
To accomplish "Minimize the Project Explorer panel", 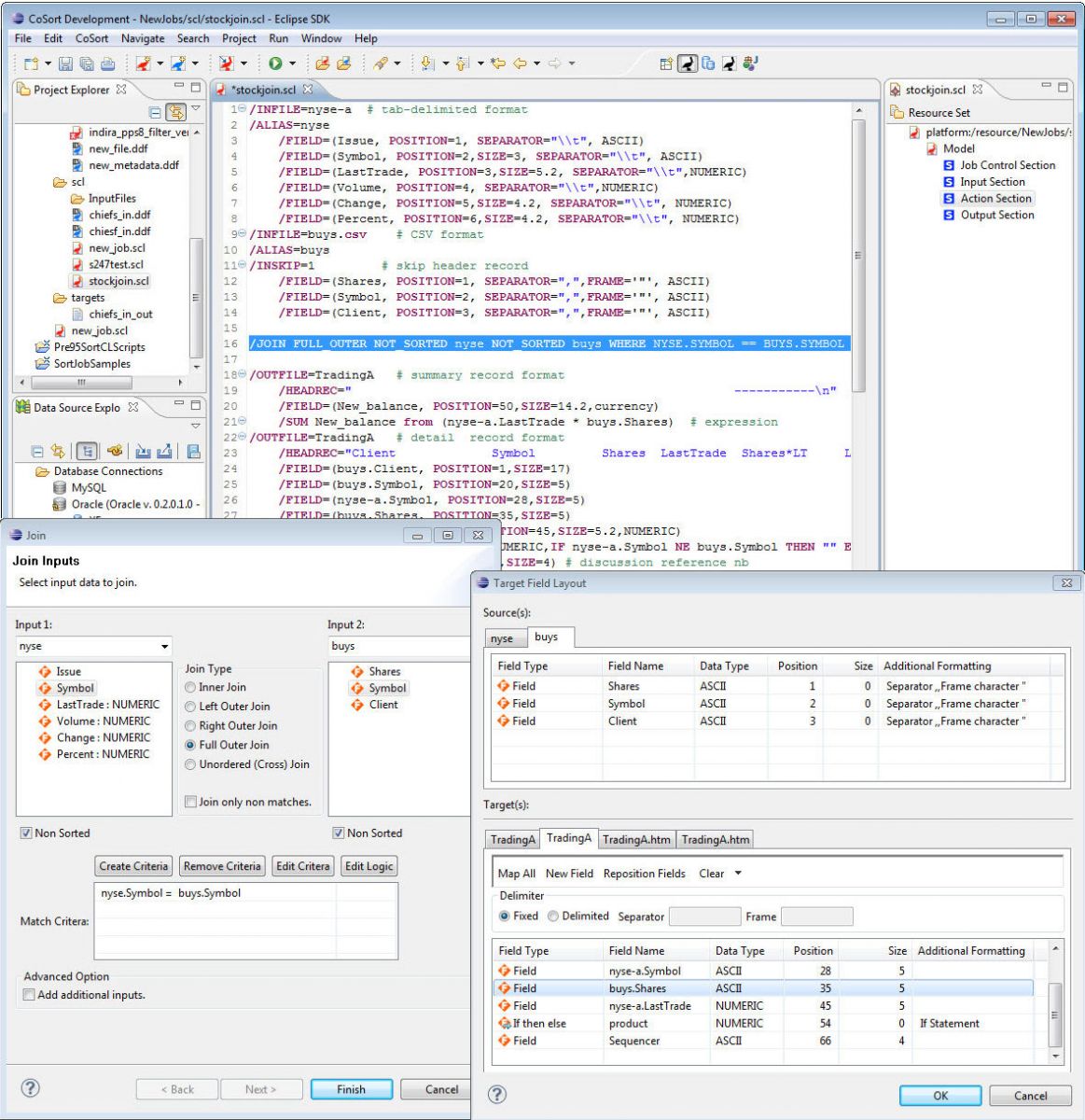I will click(x=178, y=87).
